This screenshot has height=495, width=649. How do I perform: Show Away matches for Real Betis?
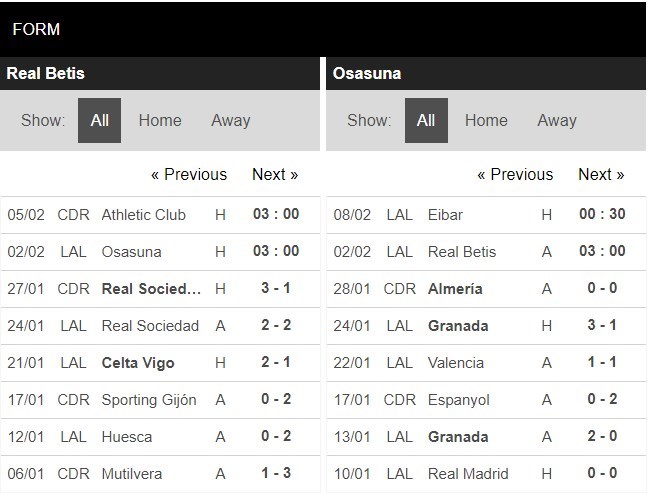(231, 120)
